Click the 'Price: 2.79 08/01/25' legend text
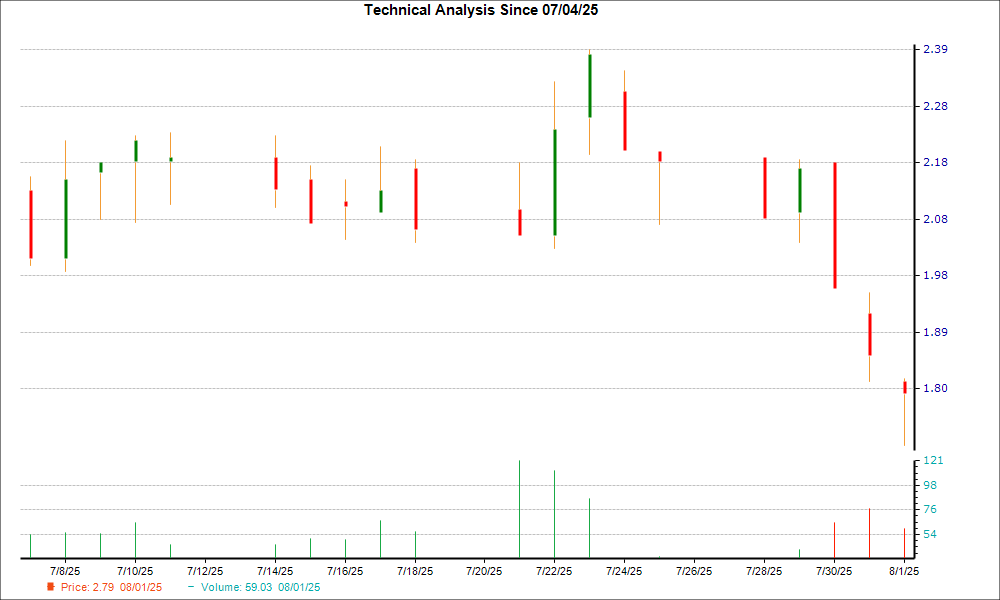The image size is (1000, 600). coord(112,587)
